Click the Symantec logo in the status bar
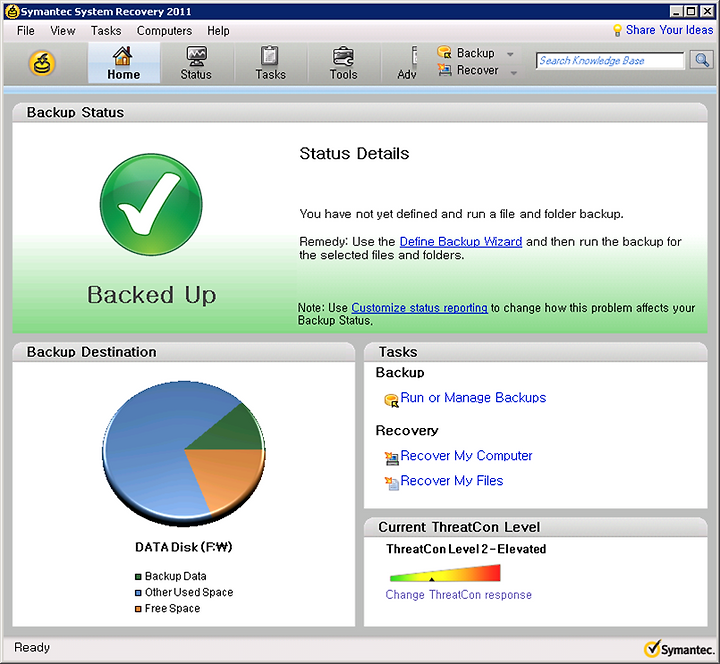The image size is (720, 664). point(679,649)
